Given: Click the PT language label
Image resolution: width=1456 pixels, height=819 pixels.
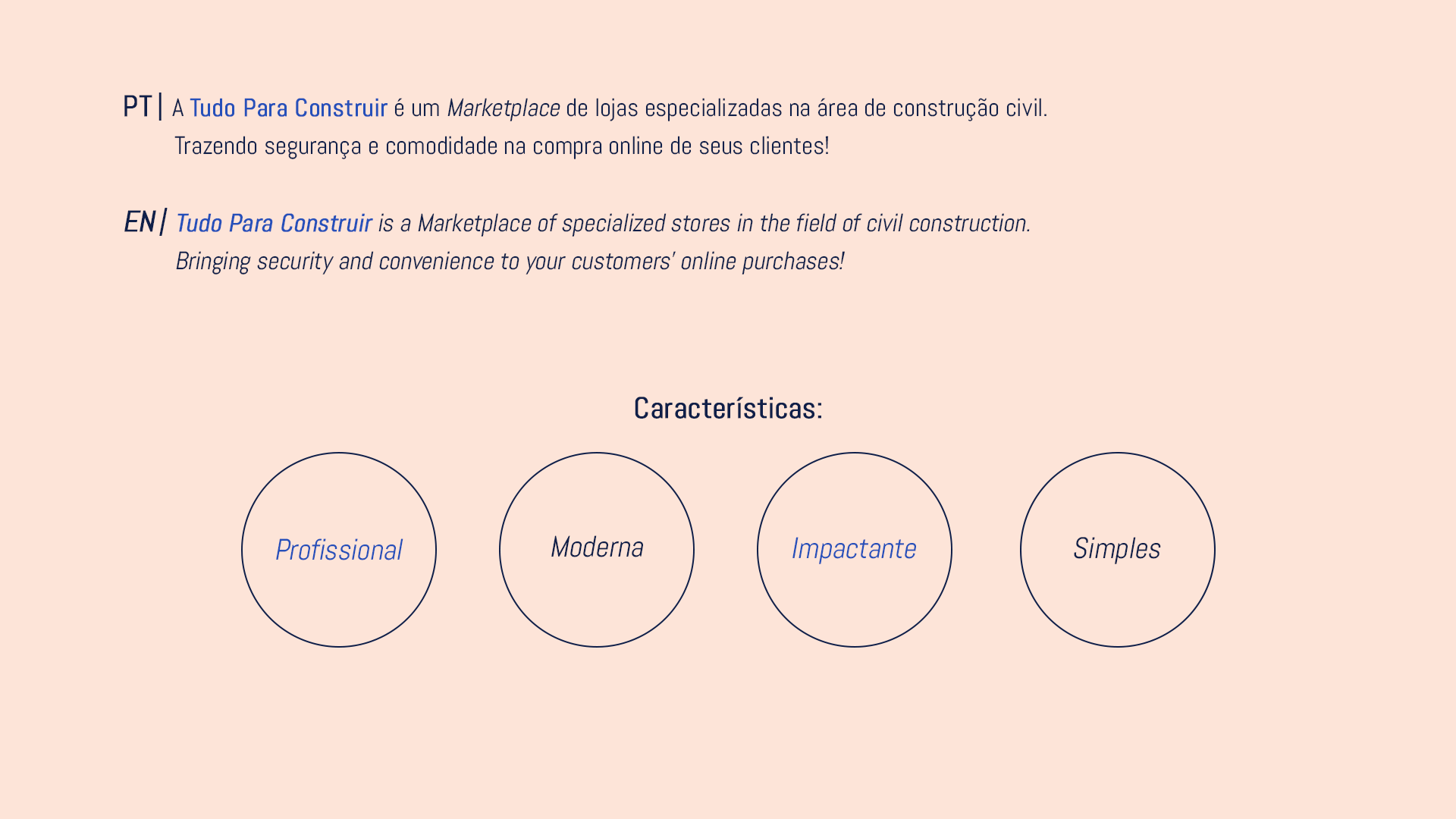Looking at the screenshot, I should (137, 107).
